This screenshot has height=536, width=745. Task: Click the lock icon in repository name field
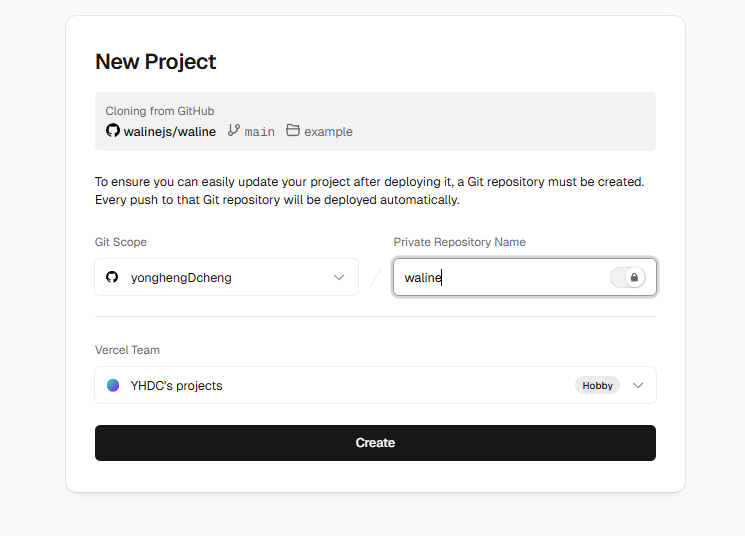[x=634, y=277]
